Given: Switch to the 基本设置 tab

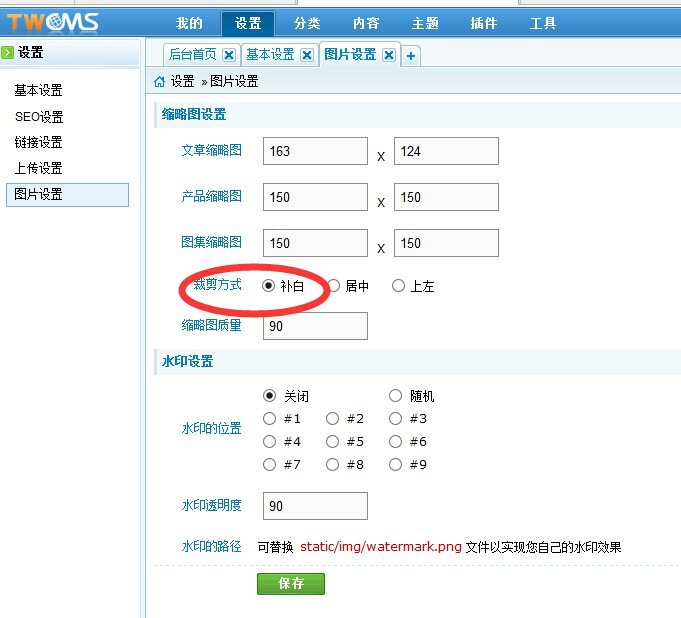Looking at the screenshot, I should click(x=270, y=55).
